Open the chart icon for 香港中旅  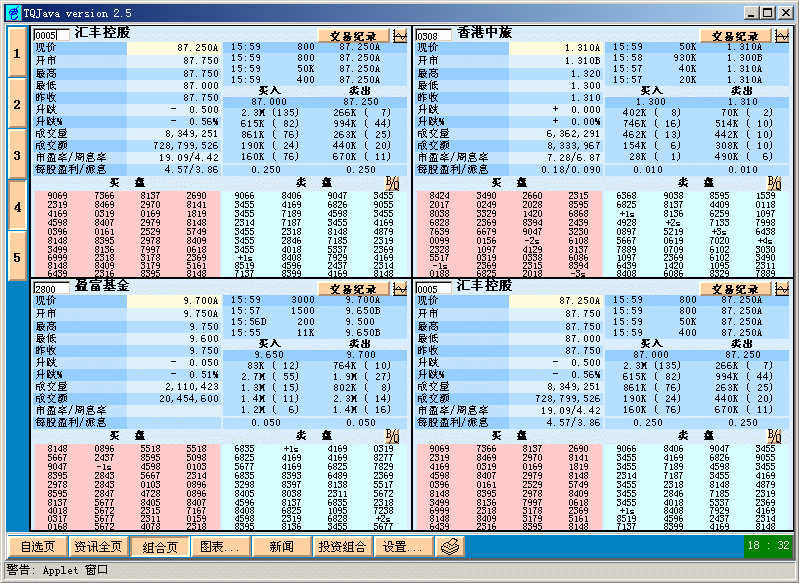coord(782,36)
